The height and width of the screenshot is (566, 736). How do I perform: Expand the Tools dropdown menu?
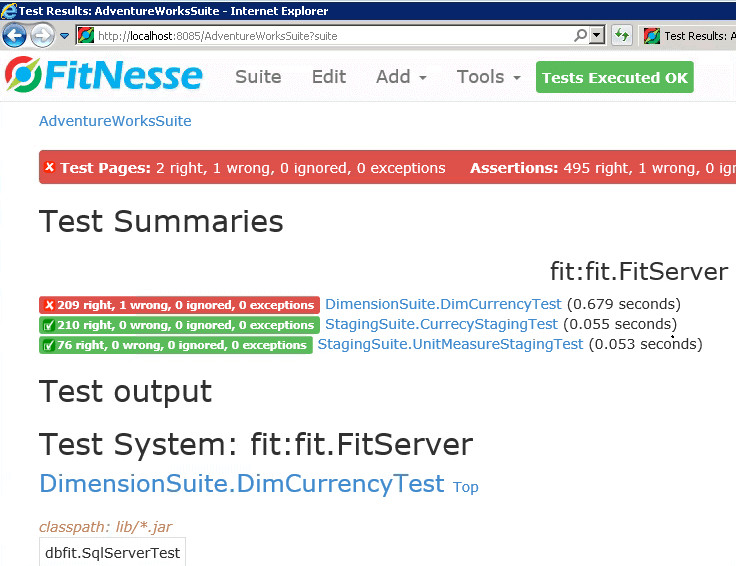pos(489,76)
